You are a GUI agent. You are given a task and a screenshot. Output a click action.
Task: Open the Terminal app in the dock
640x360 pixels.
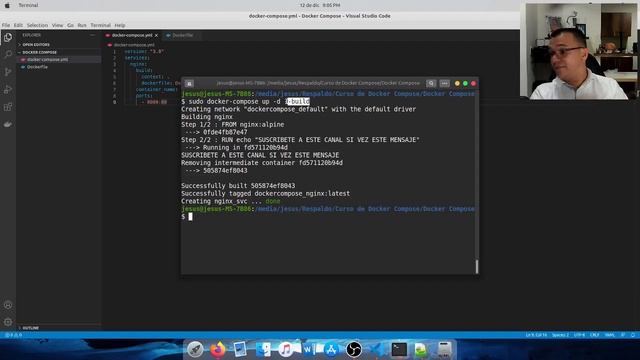399,349
